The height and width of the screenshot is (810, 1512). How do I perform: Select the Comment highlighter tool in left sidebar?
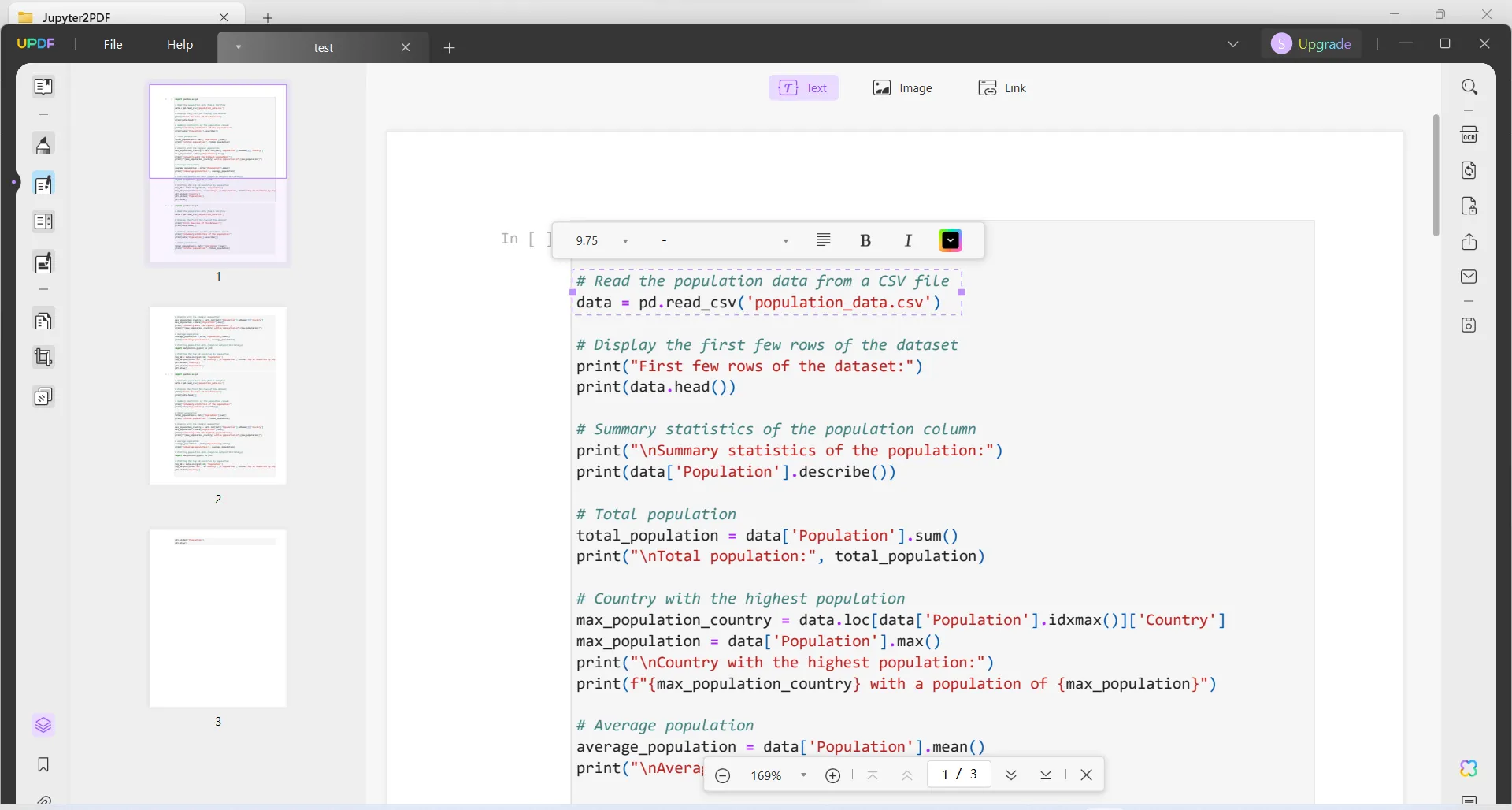[x=43, y=146]
